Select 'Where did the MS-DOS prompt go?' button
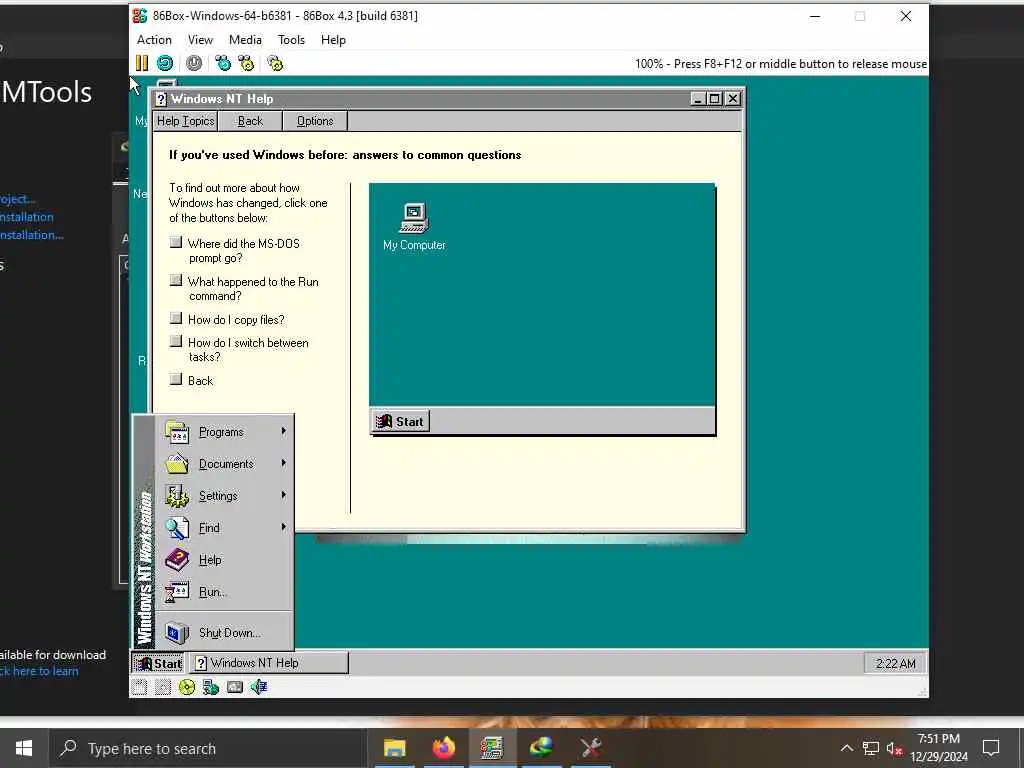1024x768 pixels. point(176,242)
